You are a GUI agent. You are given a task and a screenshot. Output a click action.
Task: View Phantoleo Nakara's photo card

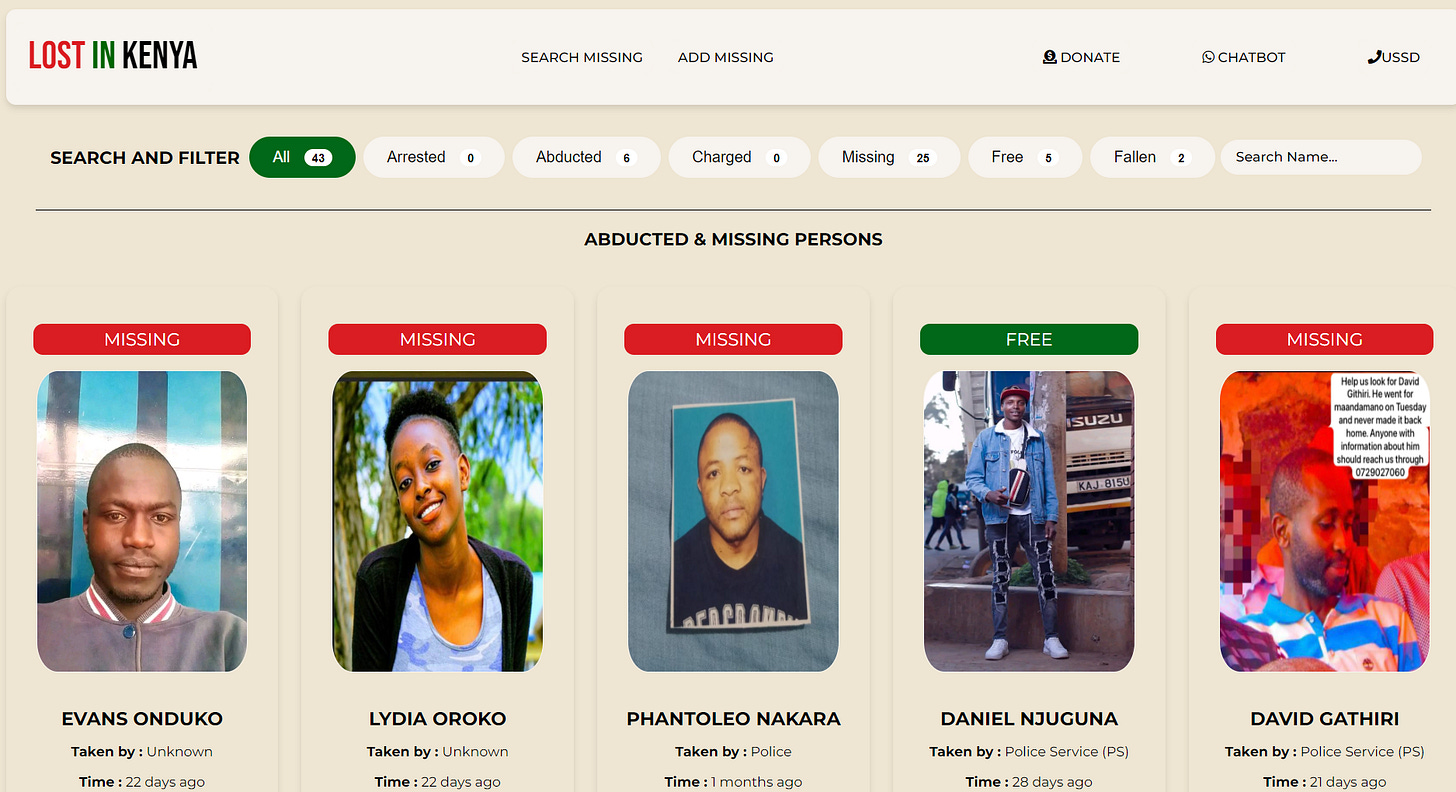click(733, 522)
